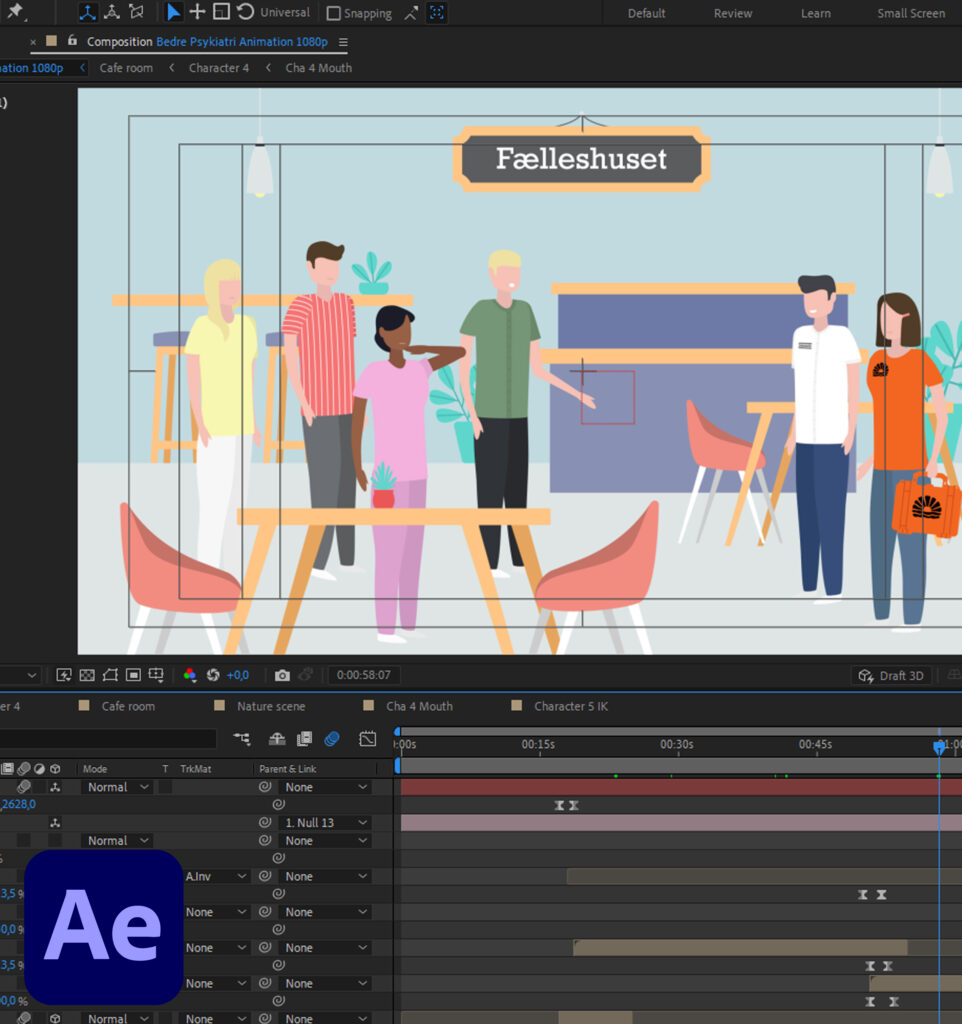Click the Pin tool in the toolbar
Image resolution: width=962 pixels, height=1024 pixels.
[15, 12]
